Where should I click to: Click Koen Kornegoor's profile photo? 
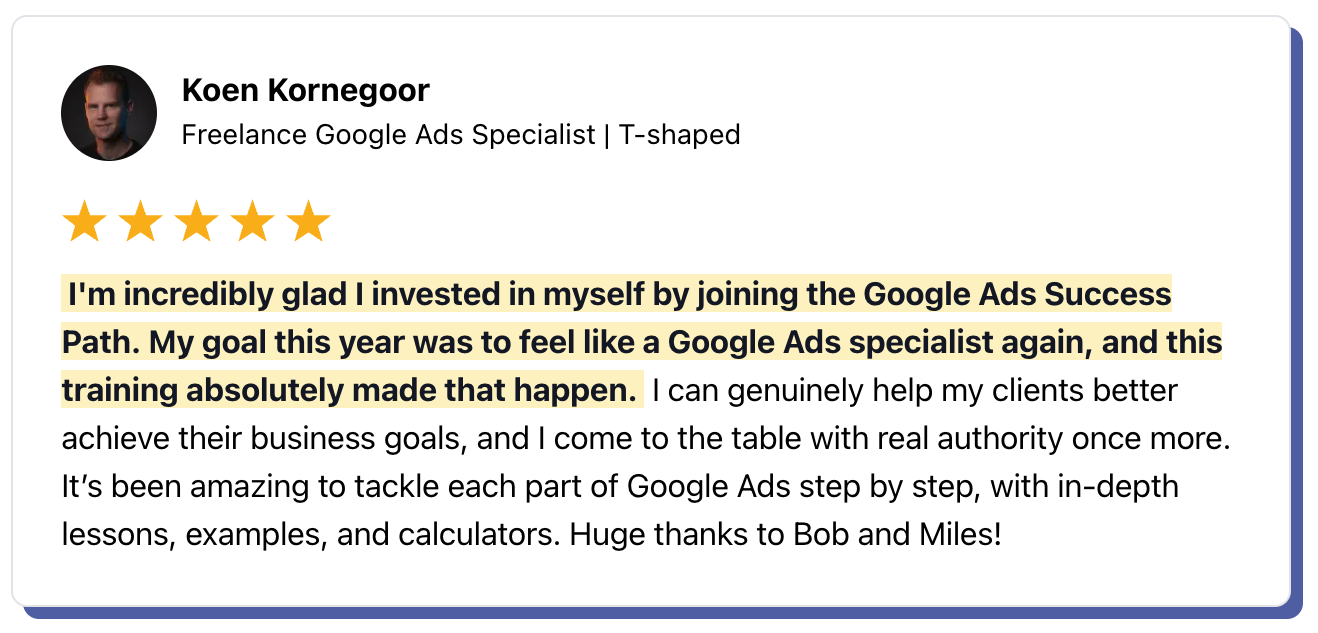(109, 113)
